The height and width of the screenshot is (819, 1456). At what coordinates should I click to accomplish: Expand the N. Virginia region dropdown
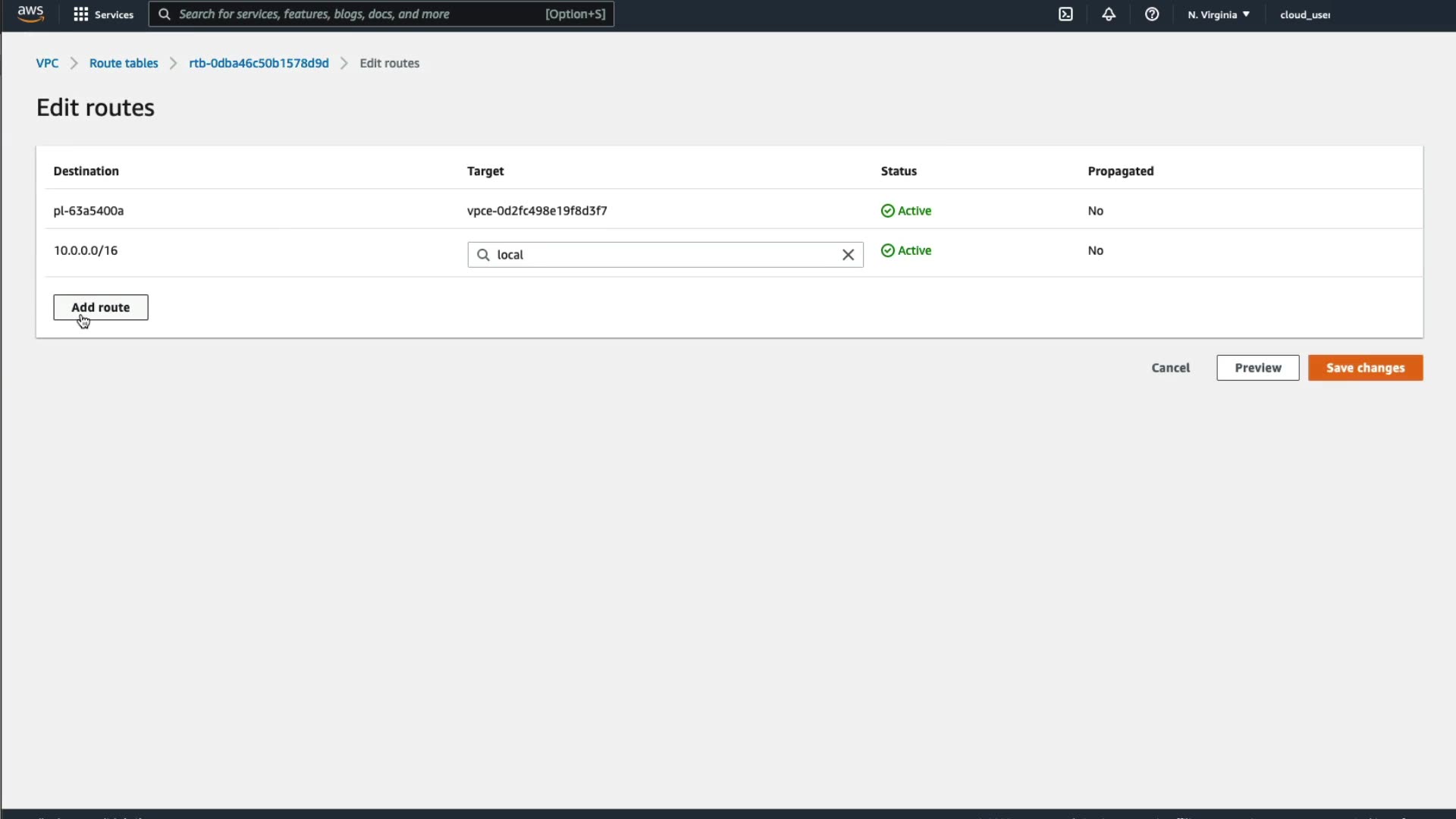1219,14
